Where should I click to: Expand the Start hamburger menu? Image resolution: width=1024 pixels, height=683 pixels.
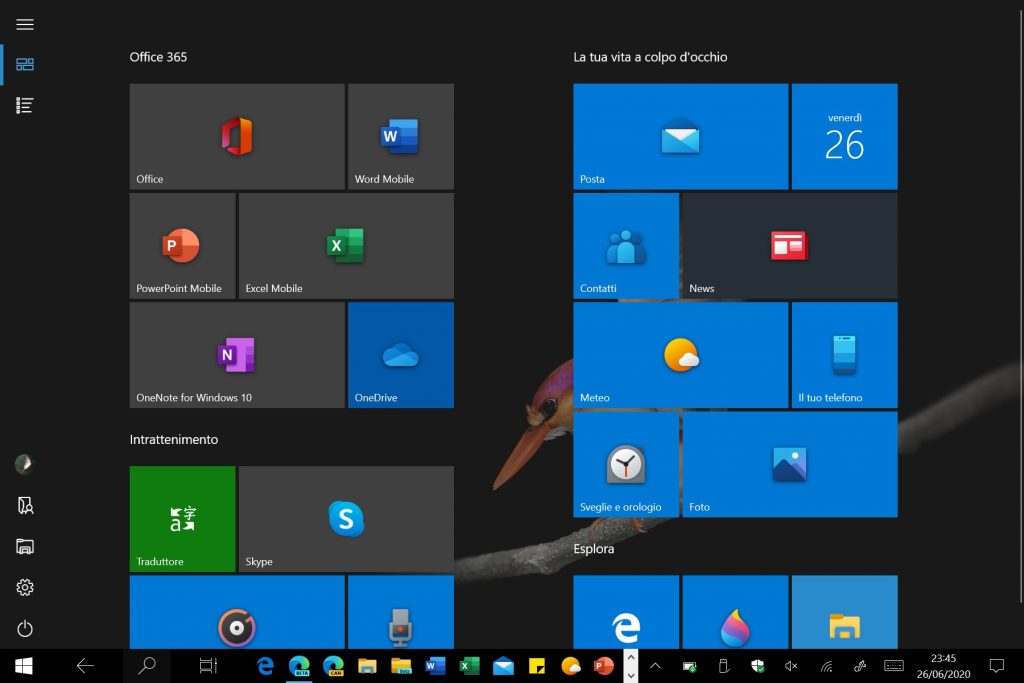tap(25, 25)
